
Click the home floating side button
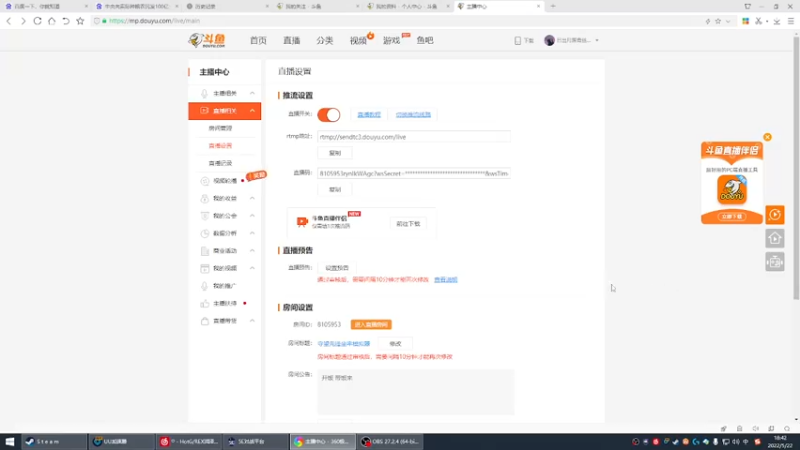pyautogui.click(x=774, y=238)
